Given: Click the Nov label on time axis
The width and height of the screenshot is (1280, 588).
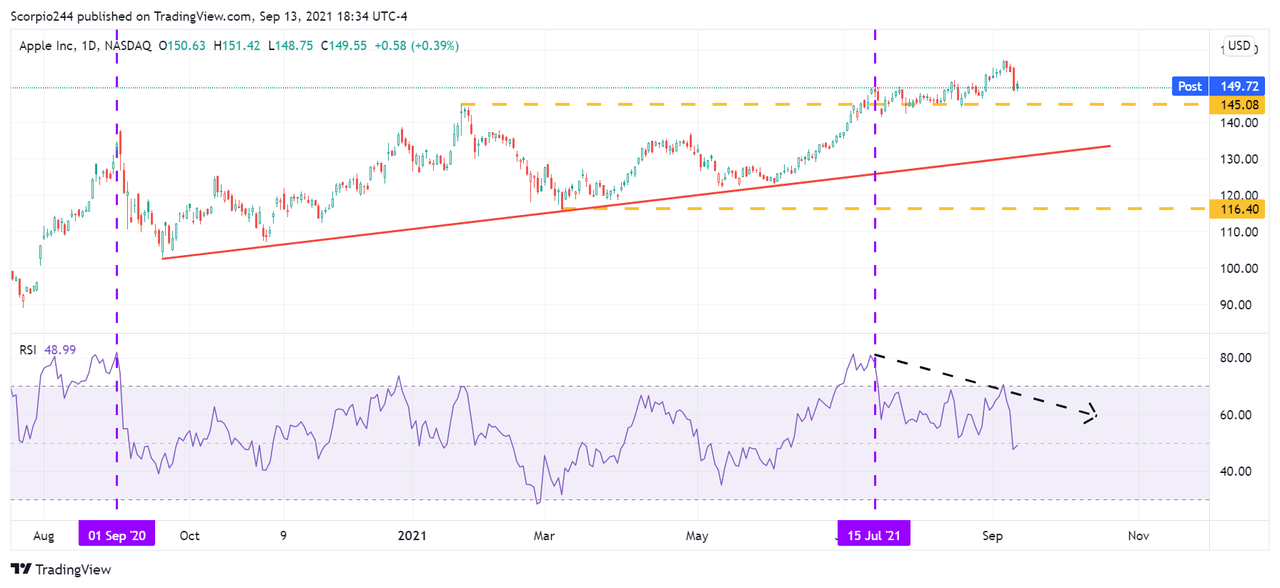Looking at the screenshot, I should click(x=1139, y=536).
